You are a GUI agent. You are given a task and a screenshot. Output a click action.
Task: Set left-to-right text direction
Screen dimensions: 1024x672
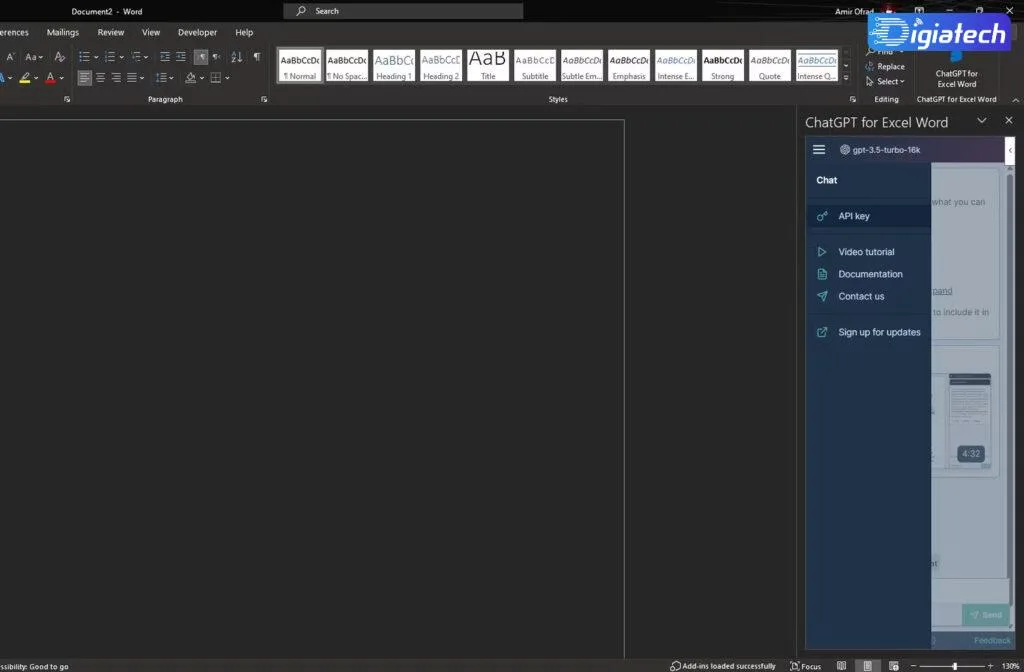click(200, 57)
